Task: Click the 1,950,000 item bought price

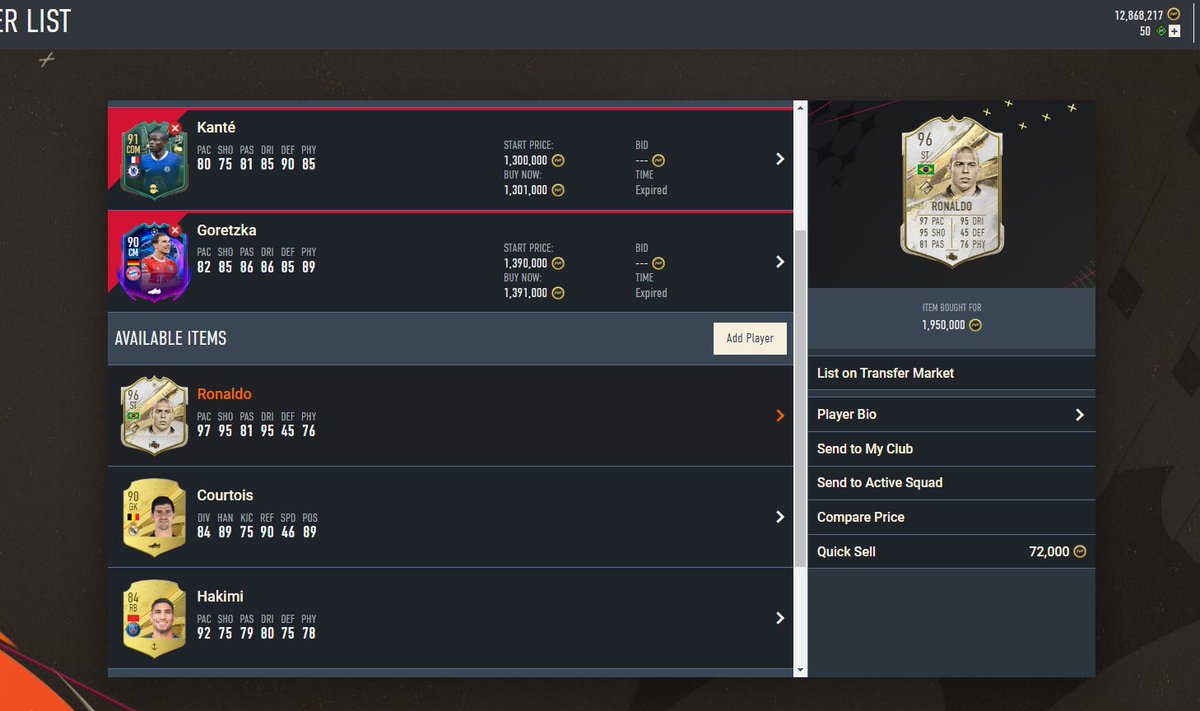Action: coord(944,325)
